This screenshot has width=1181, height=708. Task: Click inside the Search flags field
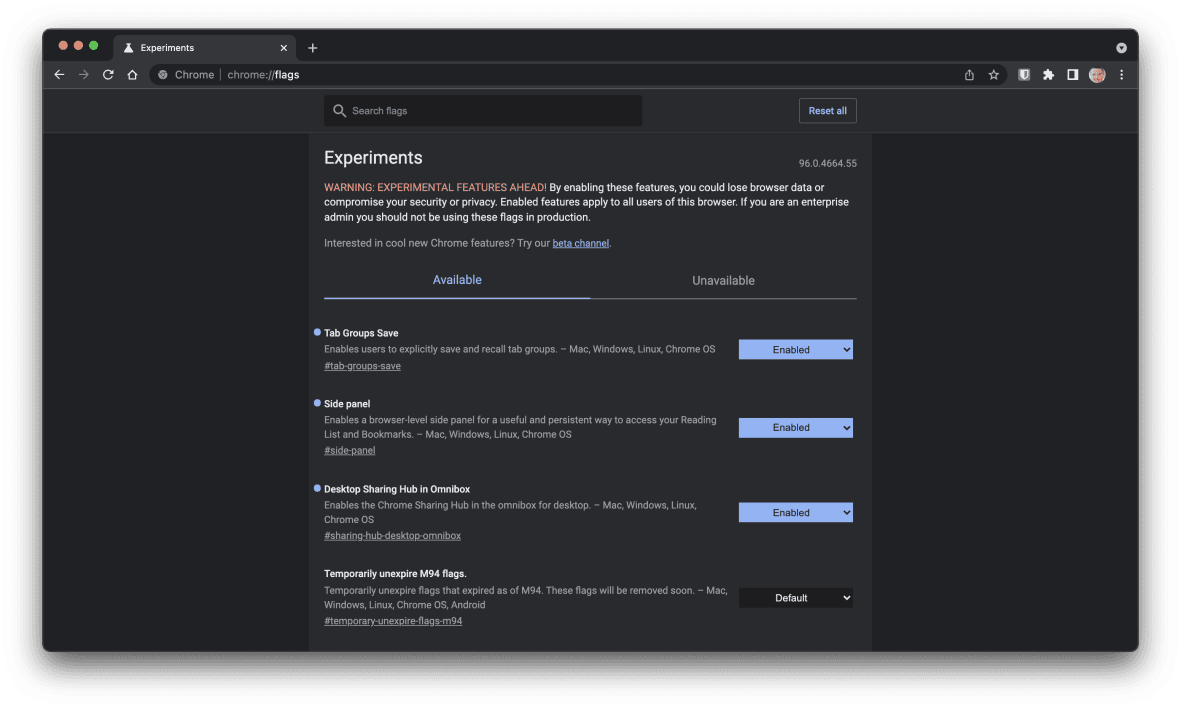coord(483,111)
